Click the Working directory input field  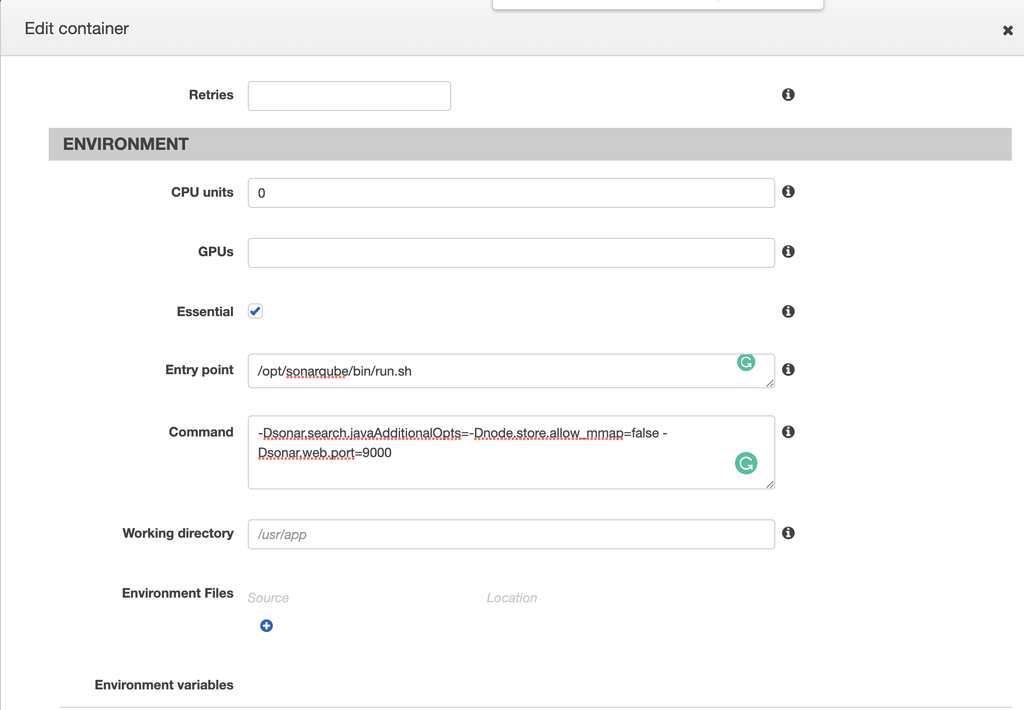[511, 534]
